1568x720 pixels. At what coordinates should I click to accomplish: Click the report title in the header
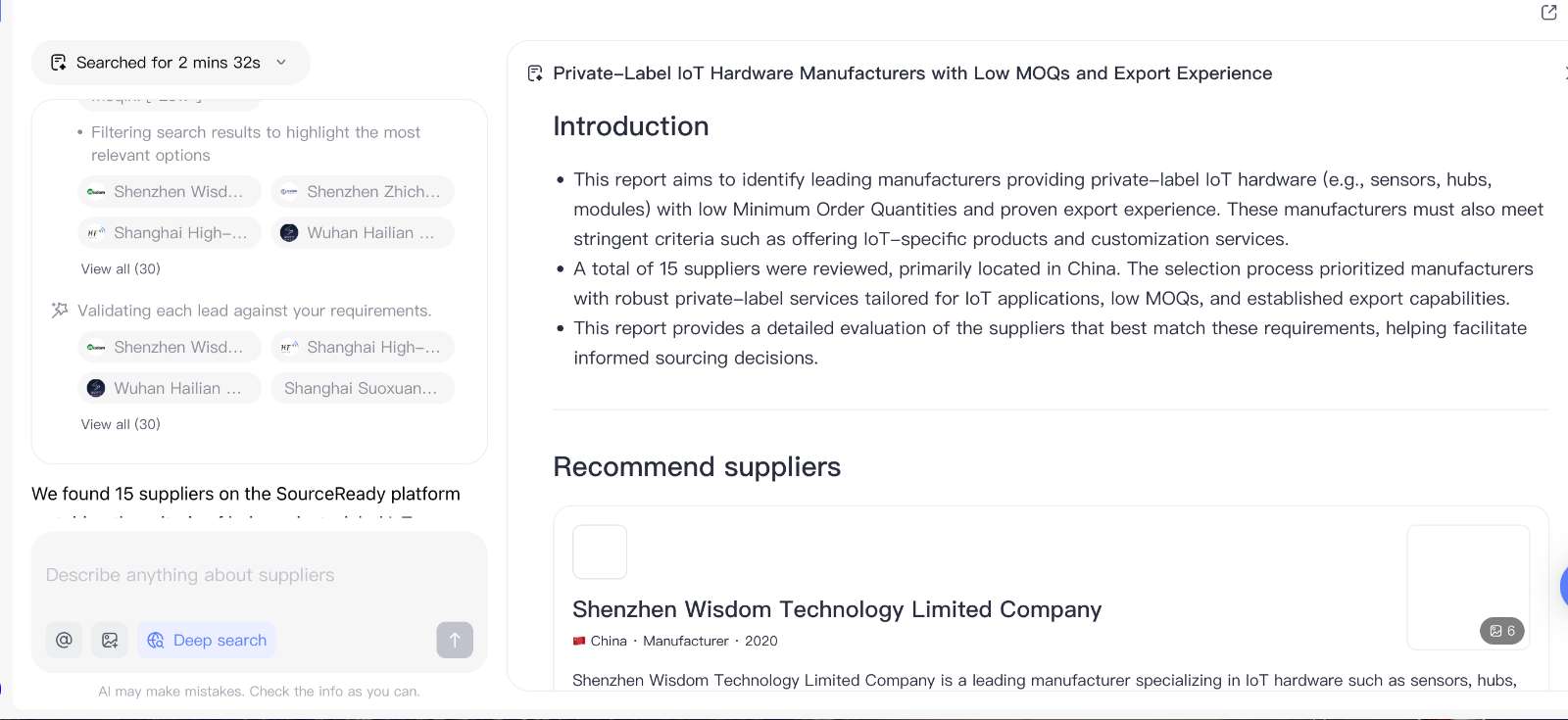(x=911, y=73)
